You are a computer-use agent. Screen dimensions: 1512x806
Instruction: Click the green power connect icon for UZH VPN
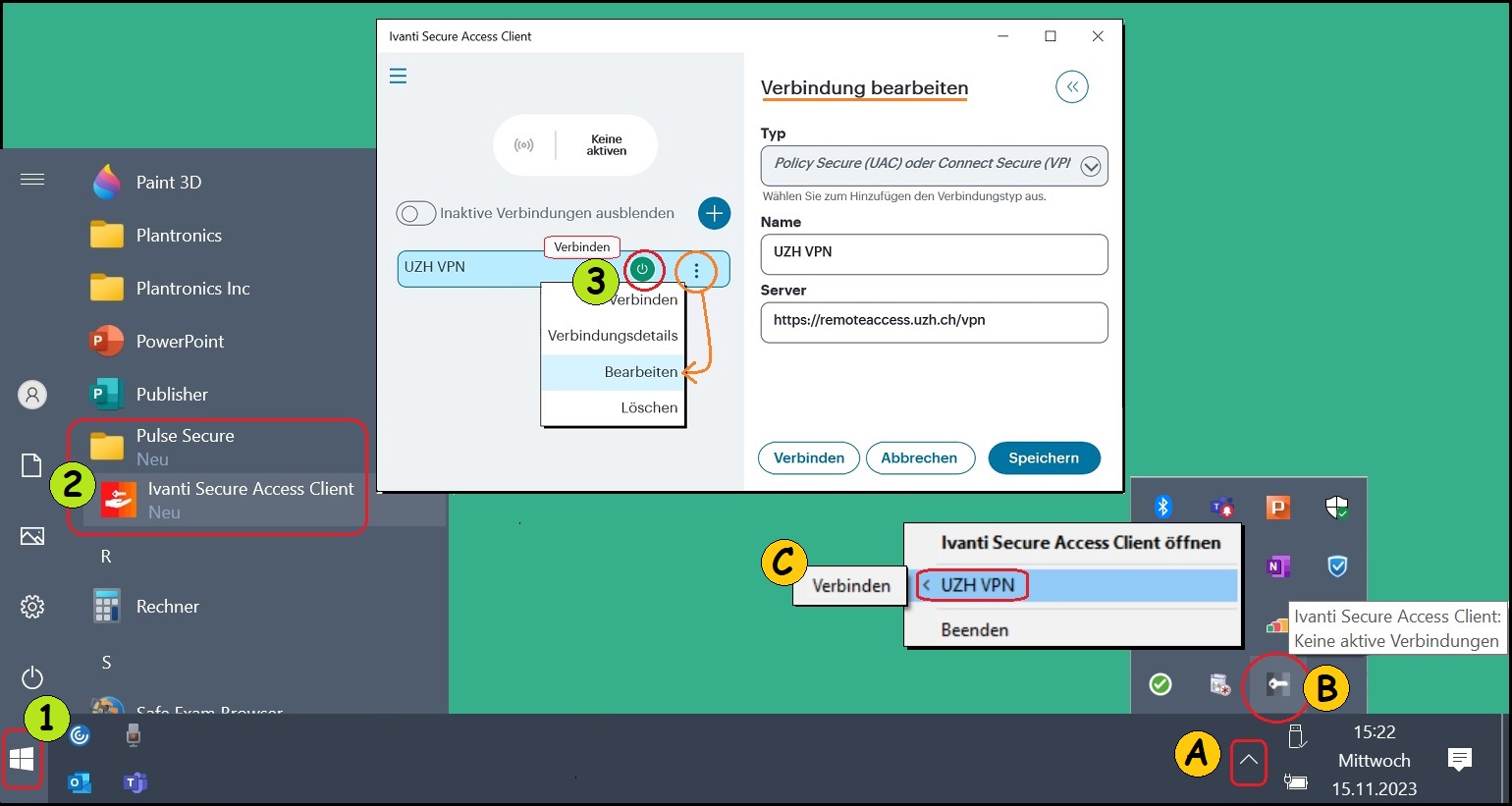point(642,269)
